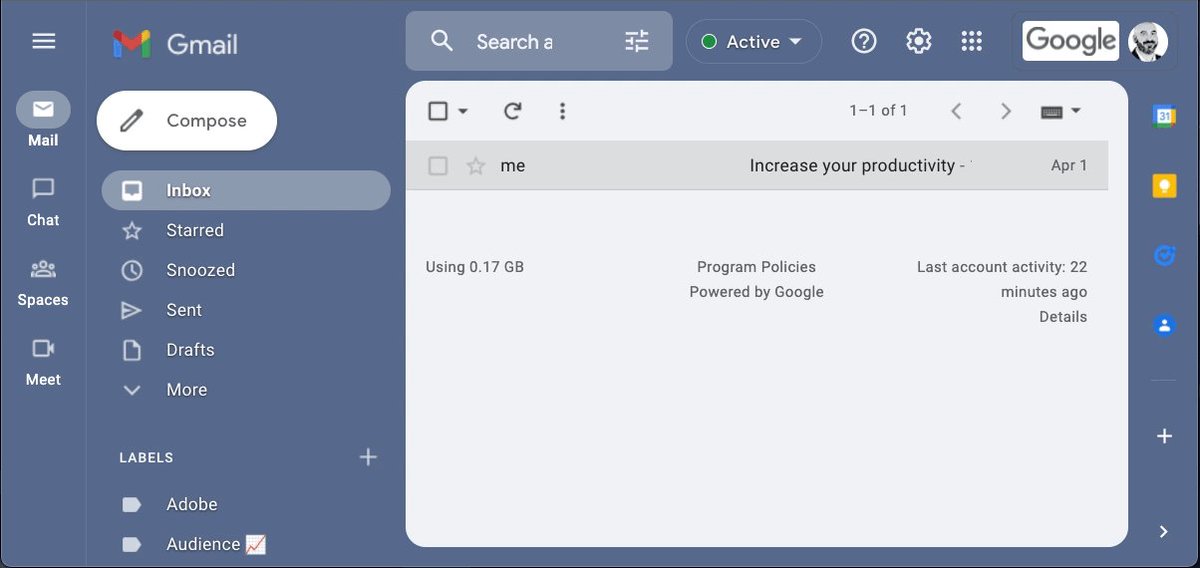
Task: Show search options filter icon
Action: tap(636, 41)
